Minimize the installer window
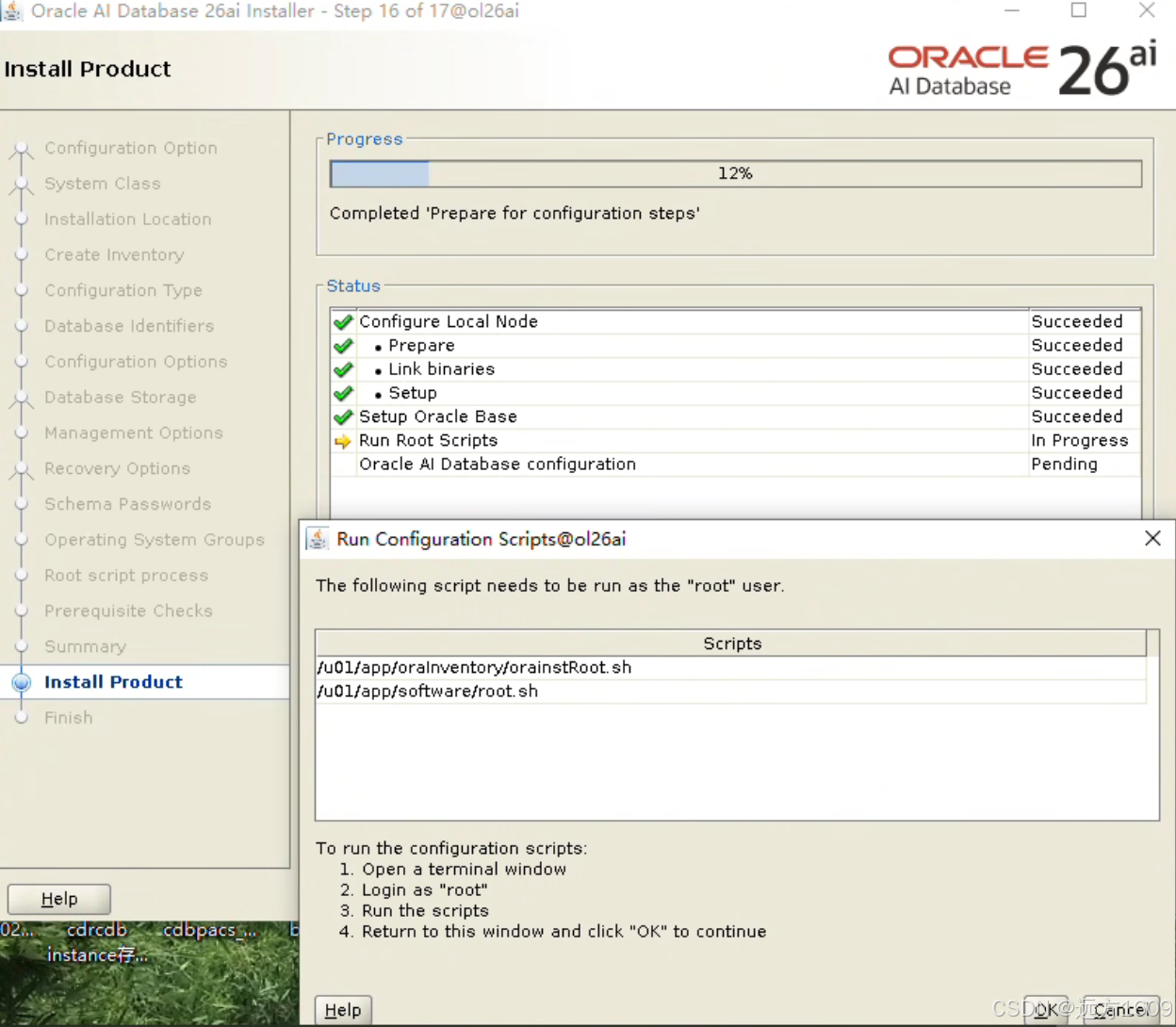 (x=1012, y=10)
